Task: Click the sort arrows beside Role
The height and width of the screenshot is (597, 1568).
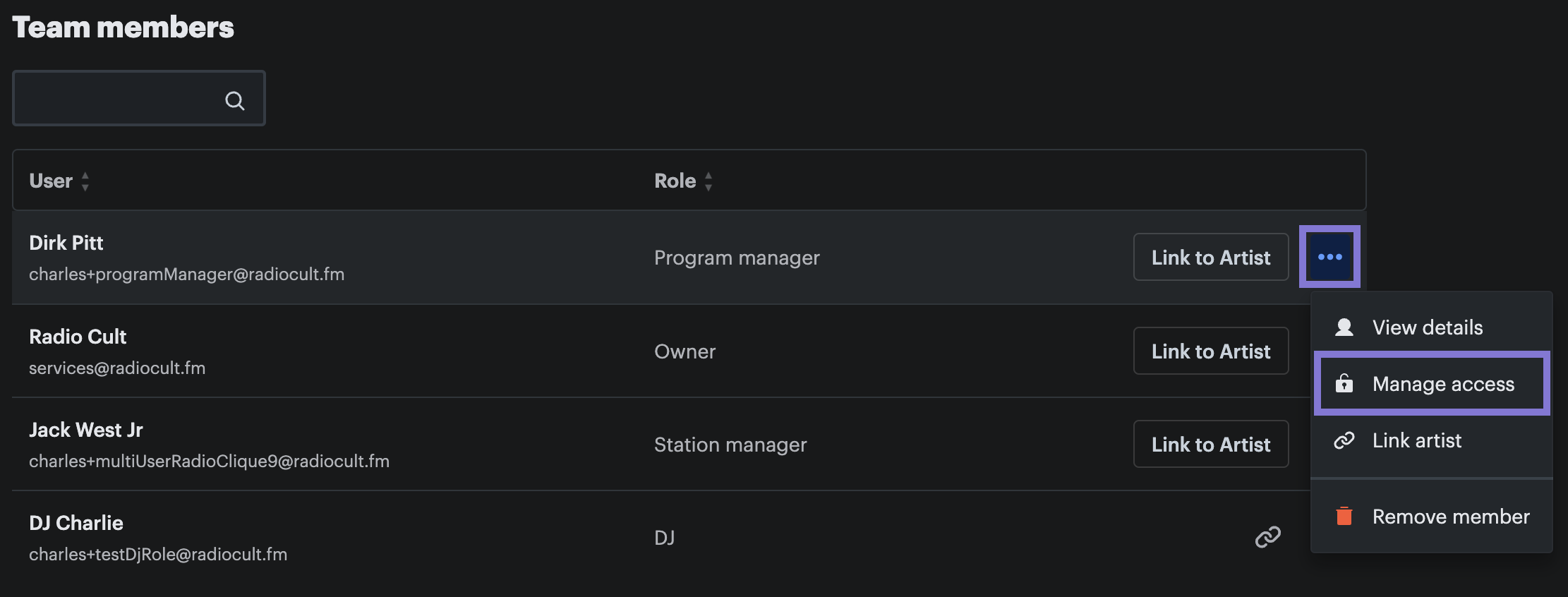Action: [x=708, y=181]
